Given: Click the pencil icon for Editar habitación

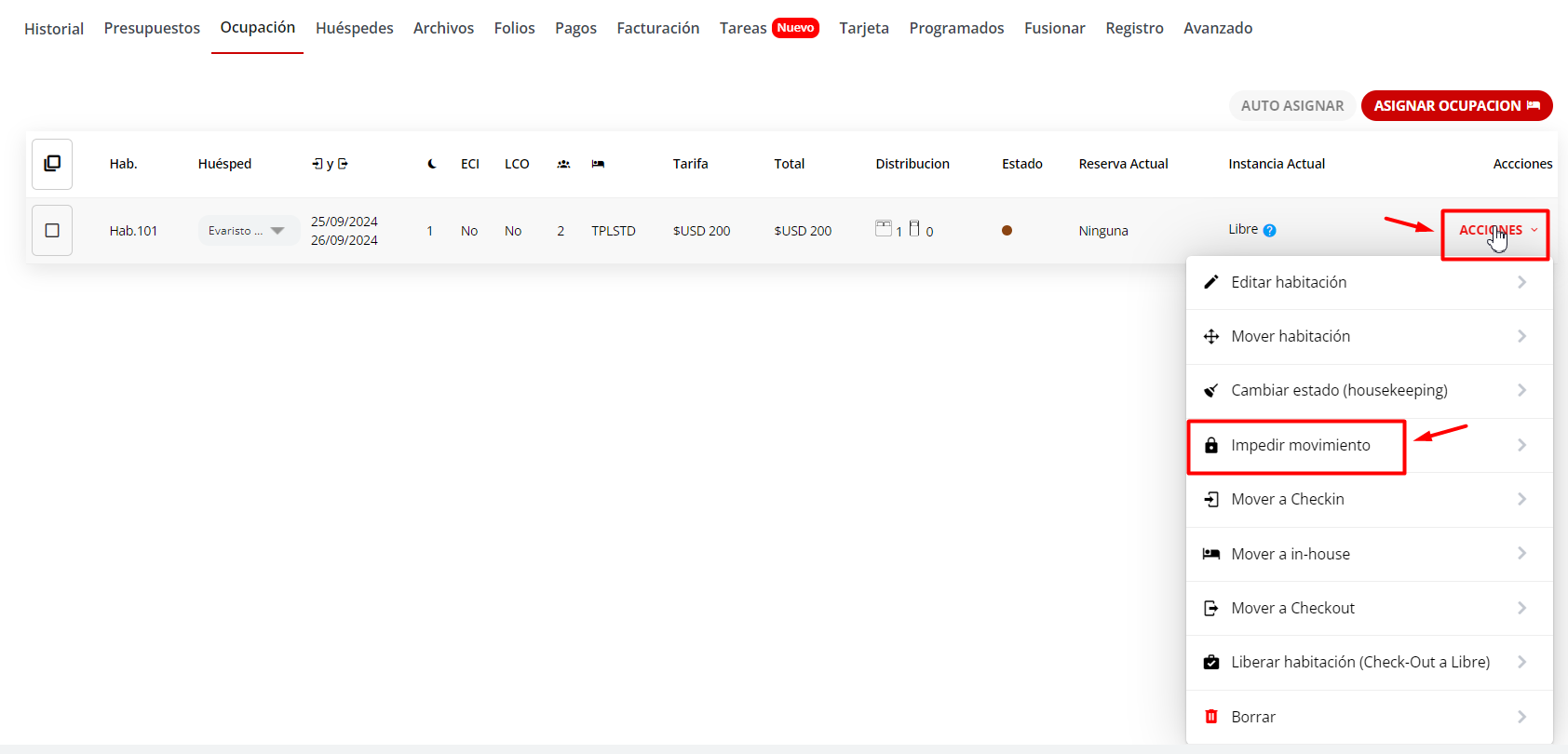Looking at the screenshot, I should click(1211, 282).
